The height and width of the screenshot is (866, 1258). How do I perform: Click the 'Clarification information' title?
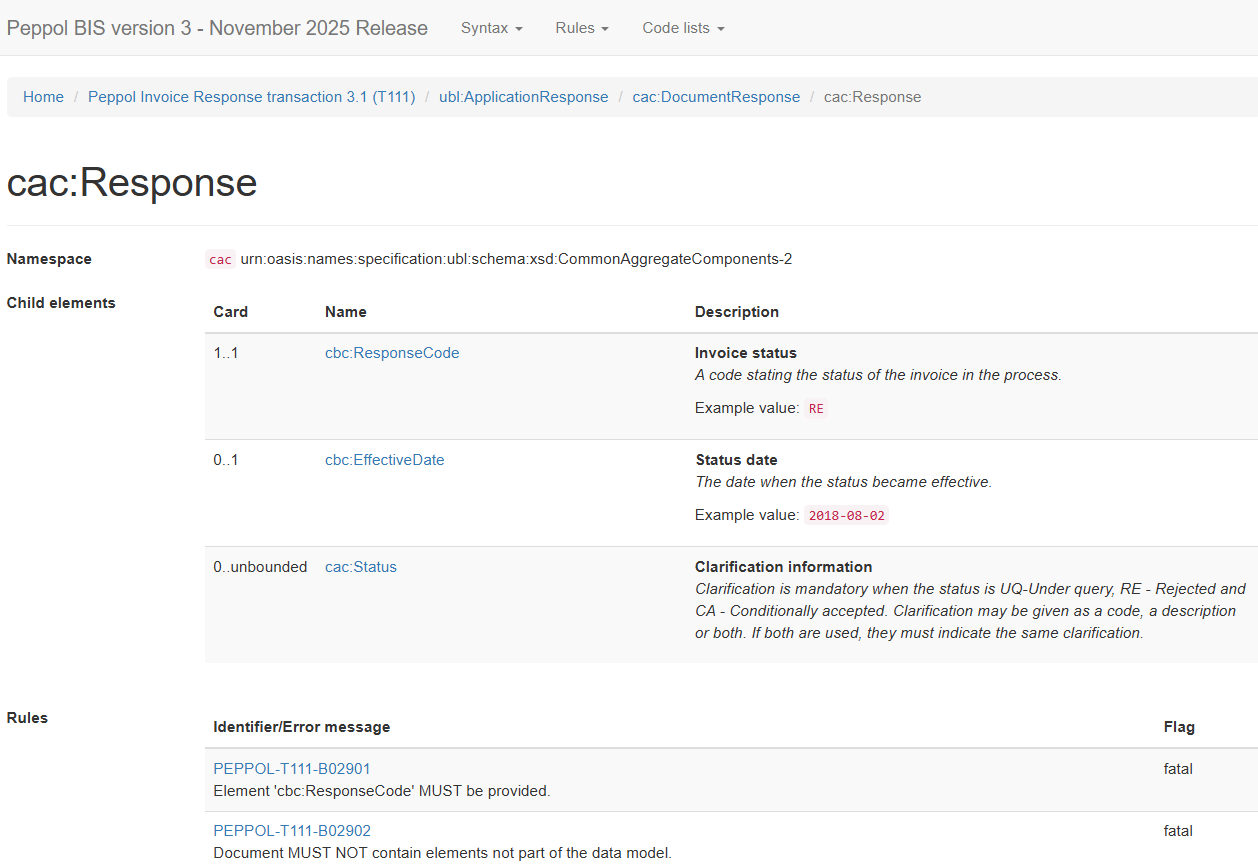click(784, 567)
